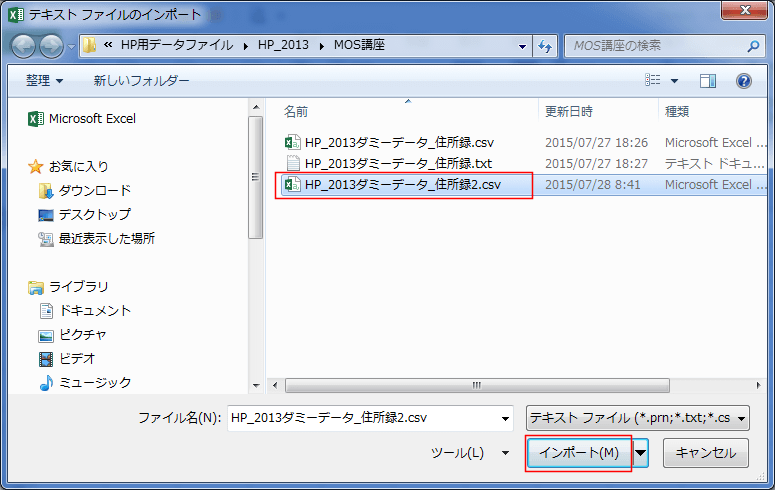
Task: Open the ツール(L) dropdown menu
Action: point(469,453)
